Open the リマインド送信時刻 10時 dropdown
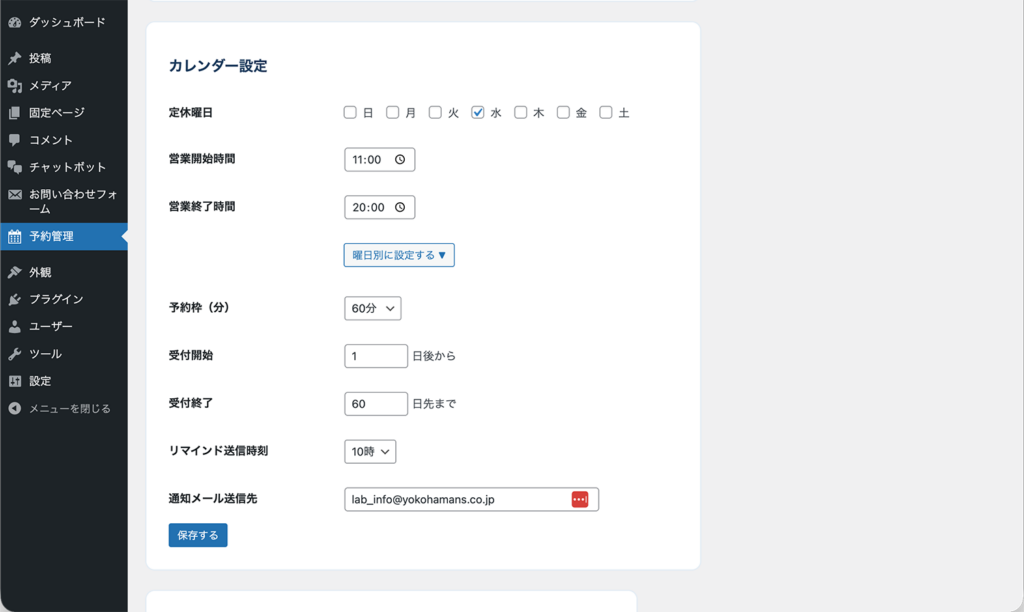The width and height of the screenshot is (1024, 612). (x=370, y=452)
